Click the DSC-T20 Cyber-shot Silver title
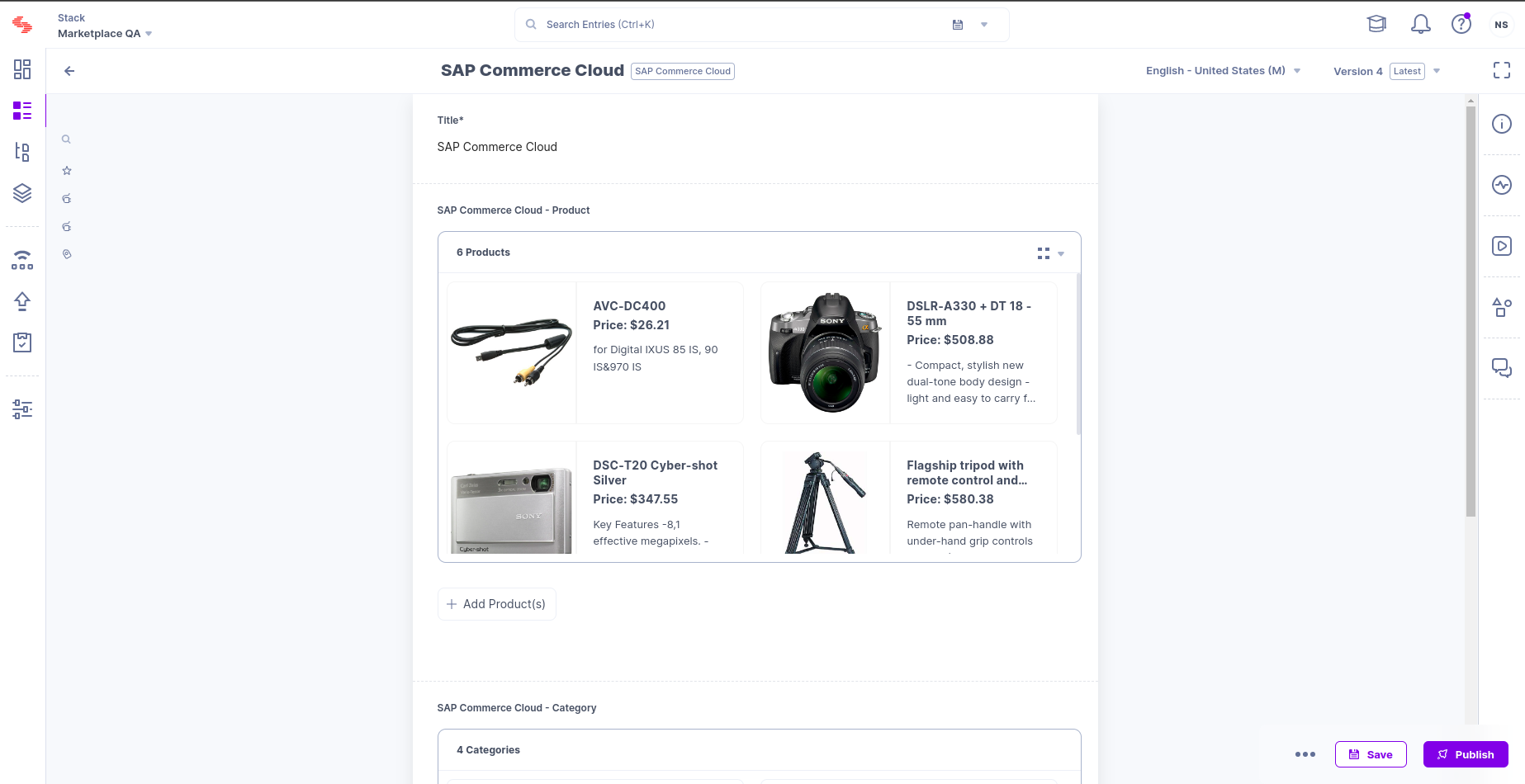 pos(656,473)
